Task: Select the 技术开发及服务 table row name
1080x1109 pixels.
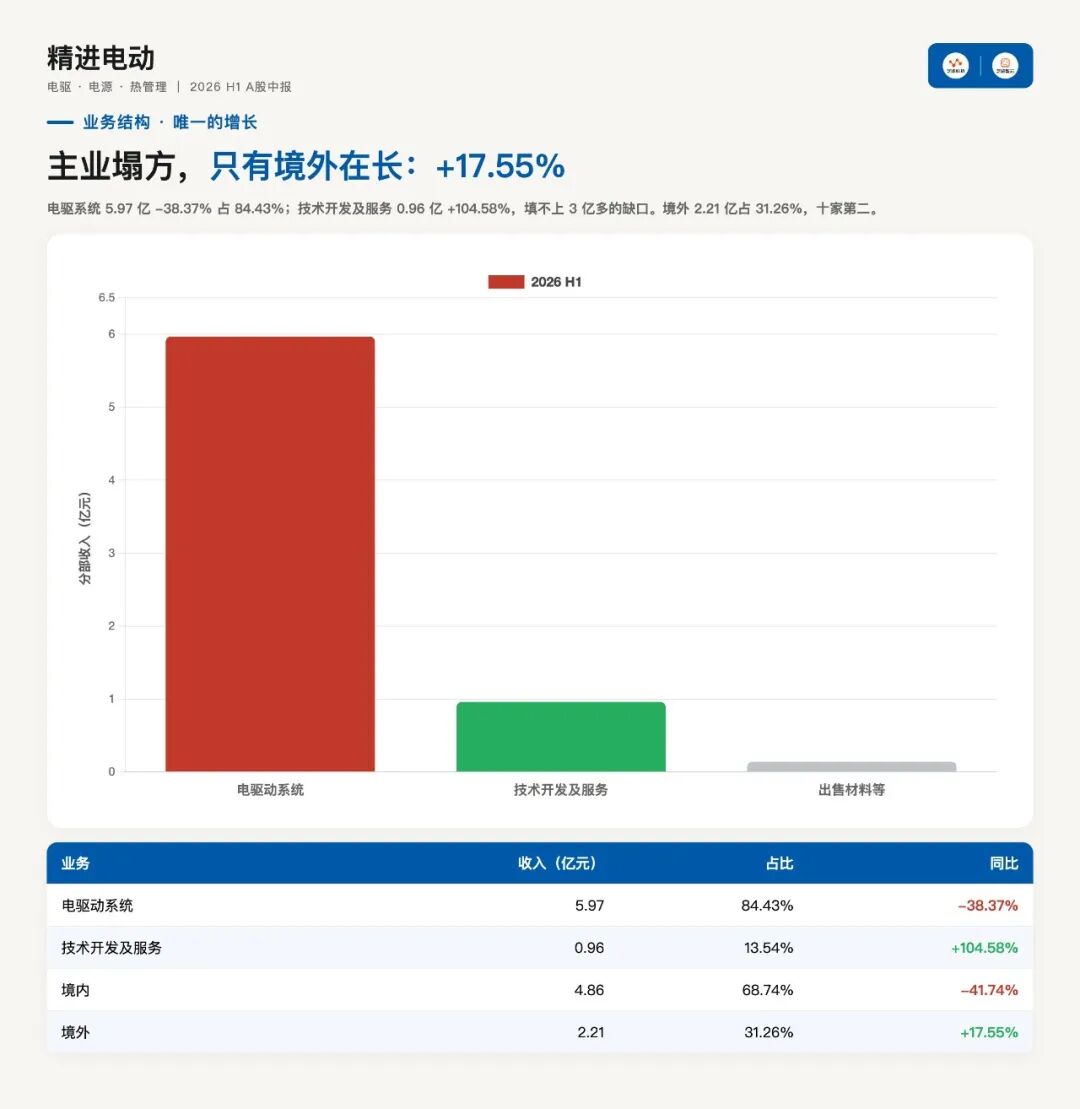Action: click(112, 948)
